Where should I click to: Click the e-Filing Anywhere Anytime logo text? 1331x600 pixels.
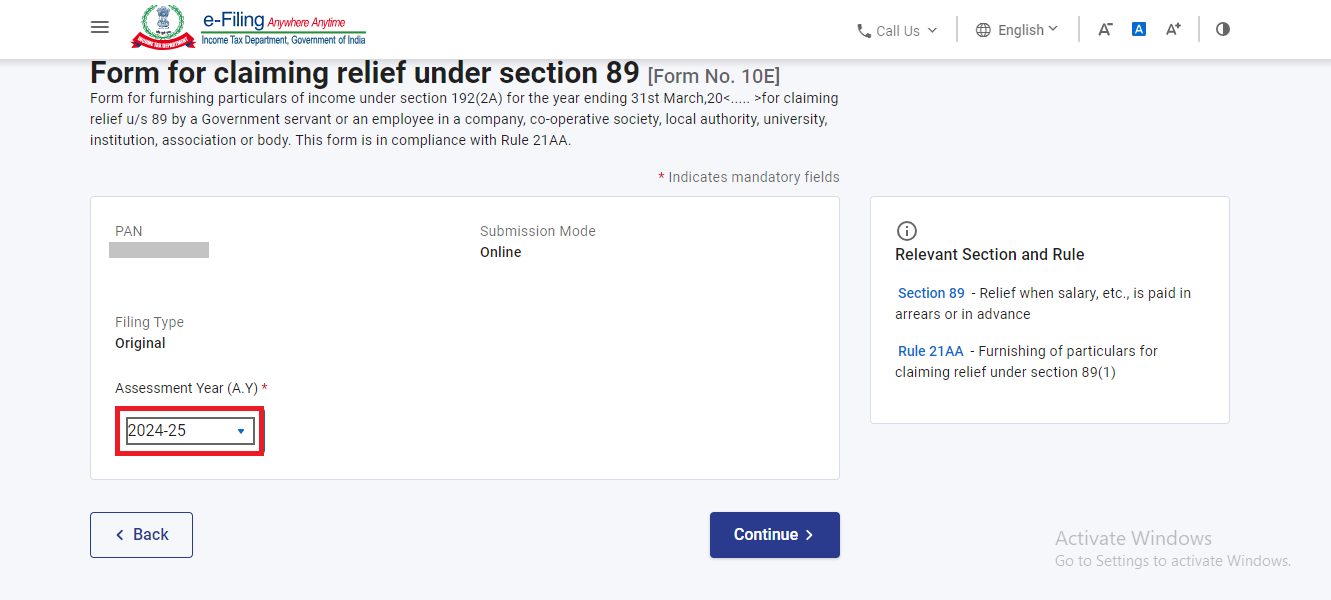283,27
